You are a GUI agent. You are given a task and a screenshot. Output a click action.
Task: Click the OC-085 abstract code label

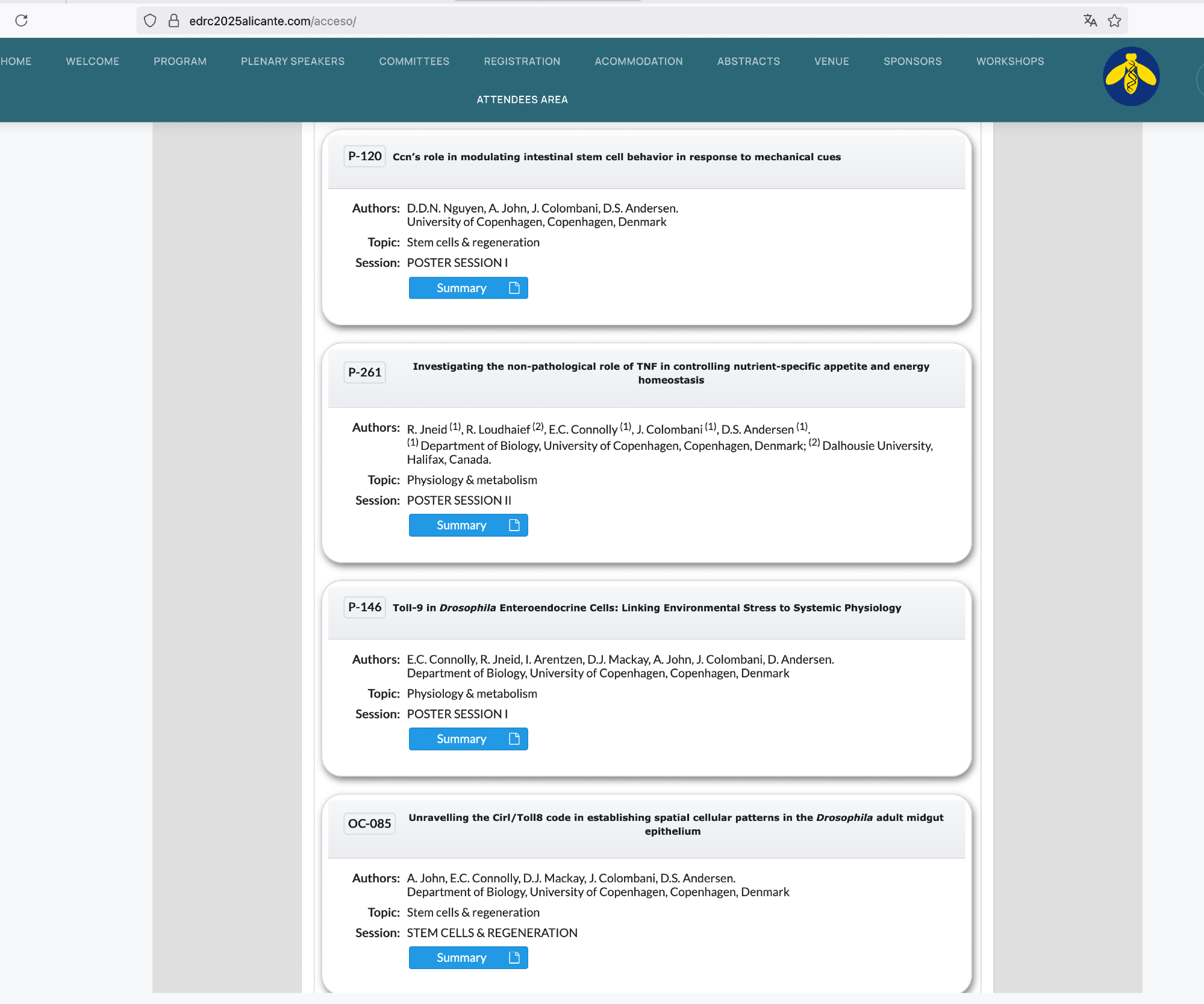point(369,823)
